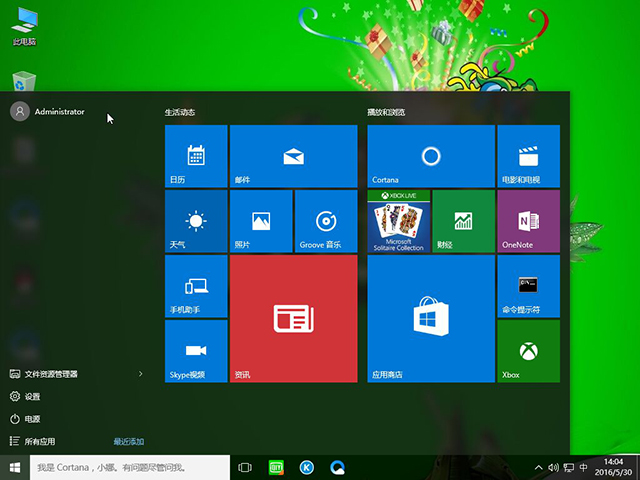Show 所有应用 (All apps) list
The image size is (640, 480).
point(40,441)
